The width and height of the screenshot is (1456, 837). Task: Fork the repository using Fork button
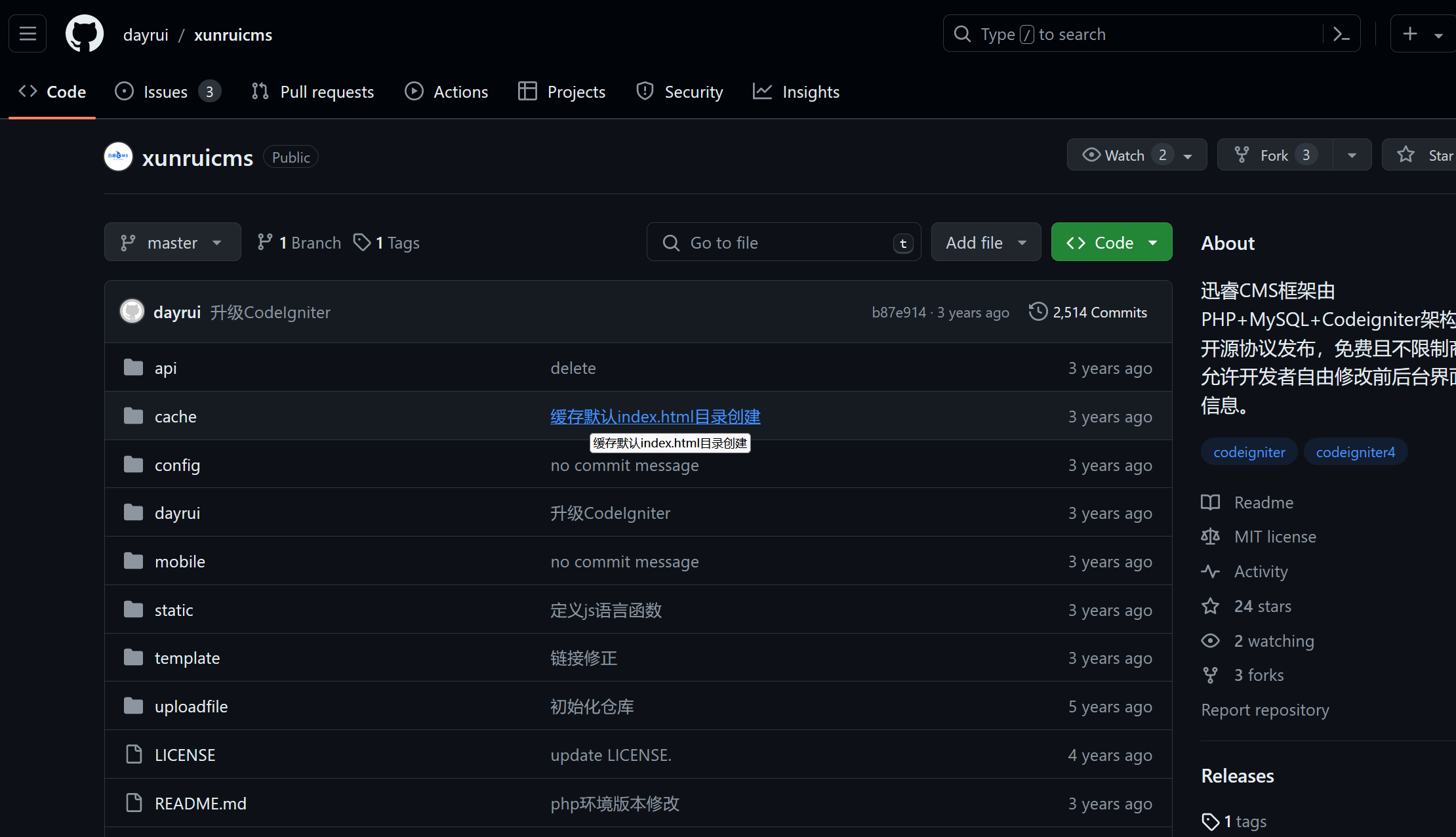click(1274, 155)
